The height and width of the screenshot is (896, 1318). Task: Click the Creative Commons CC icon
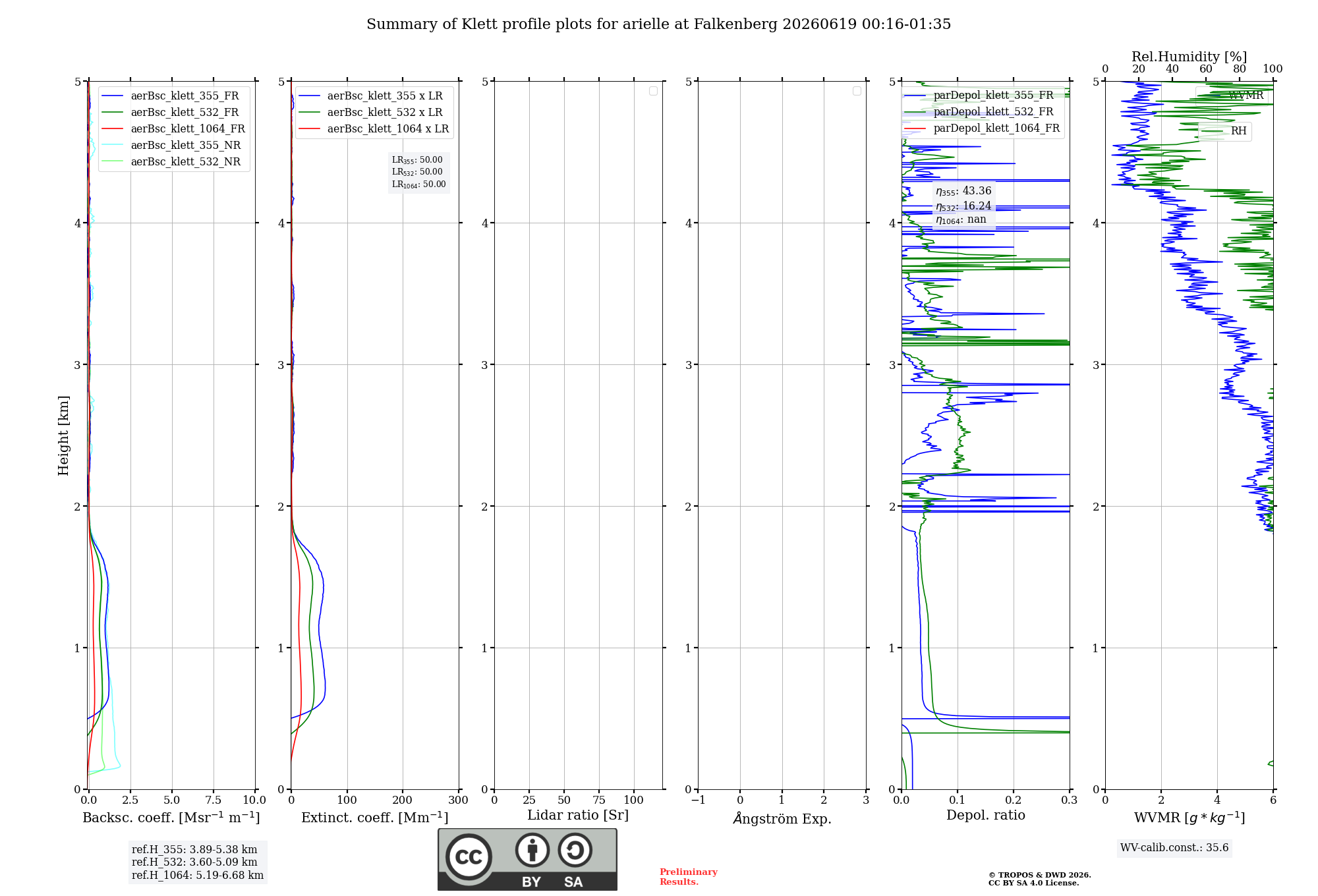click(x=469, y=856)
